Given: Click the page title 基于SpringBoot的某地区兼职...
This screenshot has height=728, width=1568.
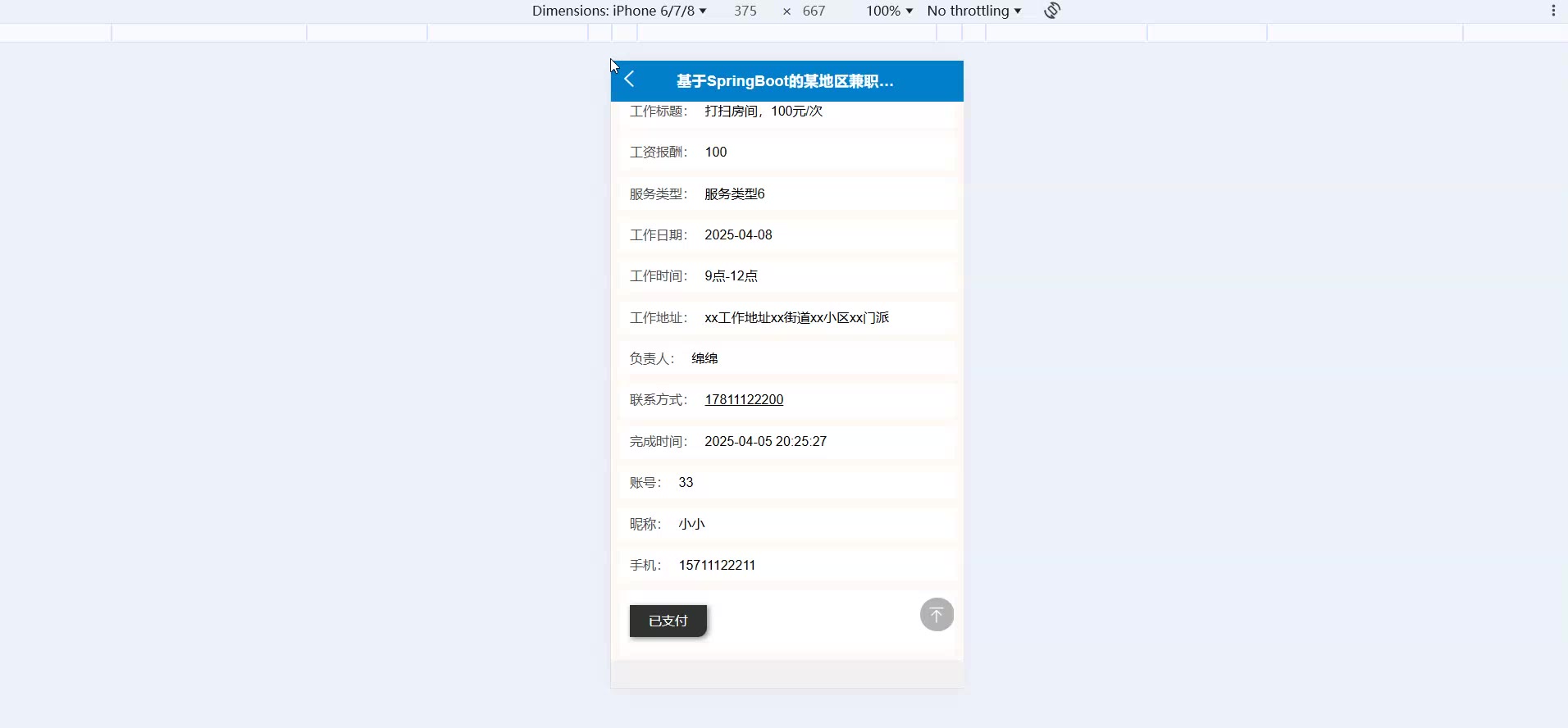Looking at the screenshot, I should tap(785, 81).
